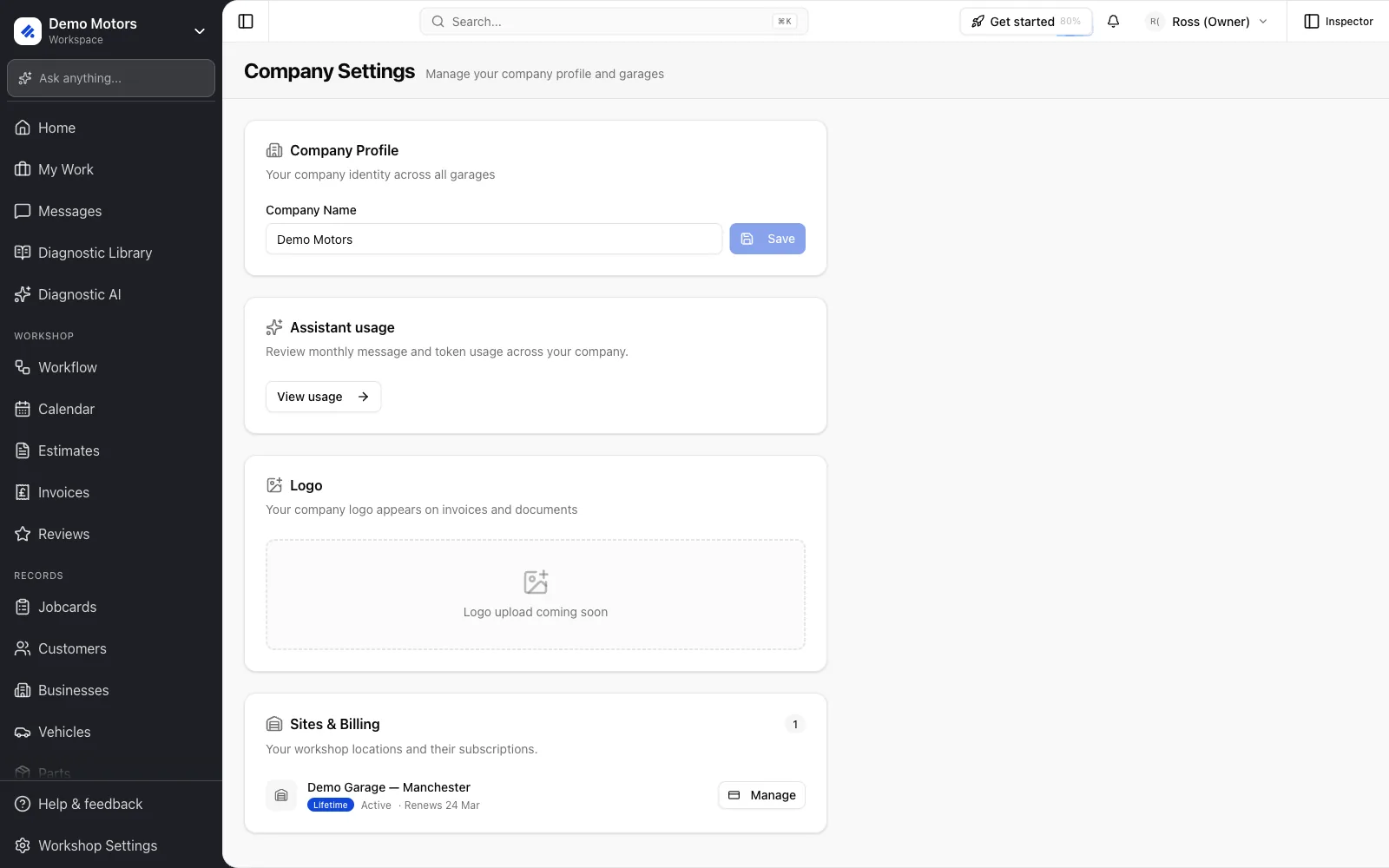Go to My Work in sidebar
Screen dimensions: 1389x868
tap(111, 169)
